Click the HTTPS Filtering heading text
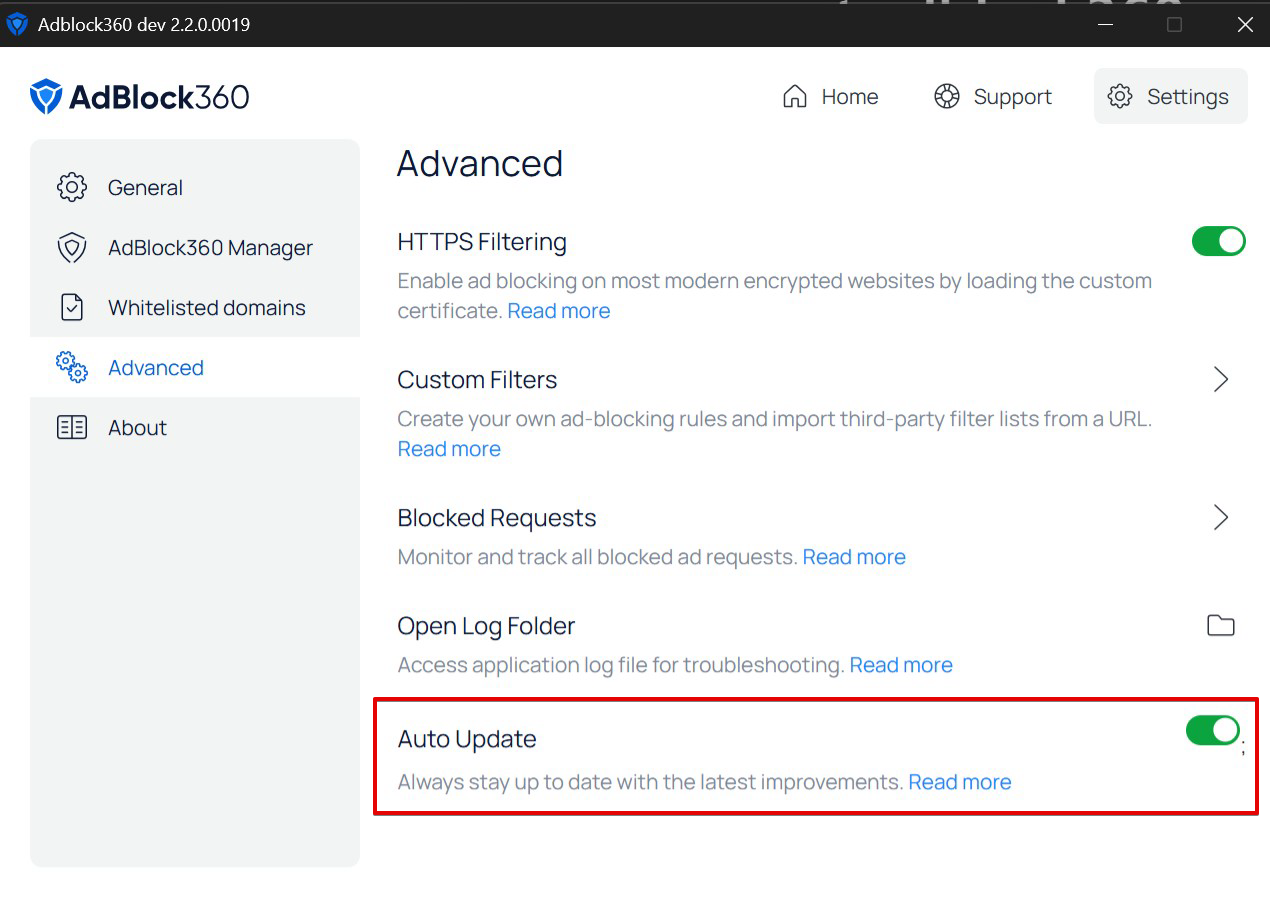The height and width of the screenshot is (897, 1270). [x=482, y=242]
